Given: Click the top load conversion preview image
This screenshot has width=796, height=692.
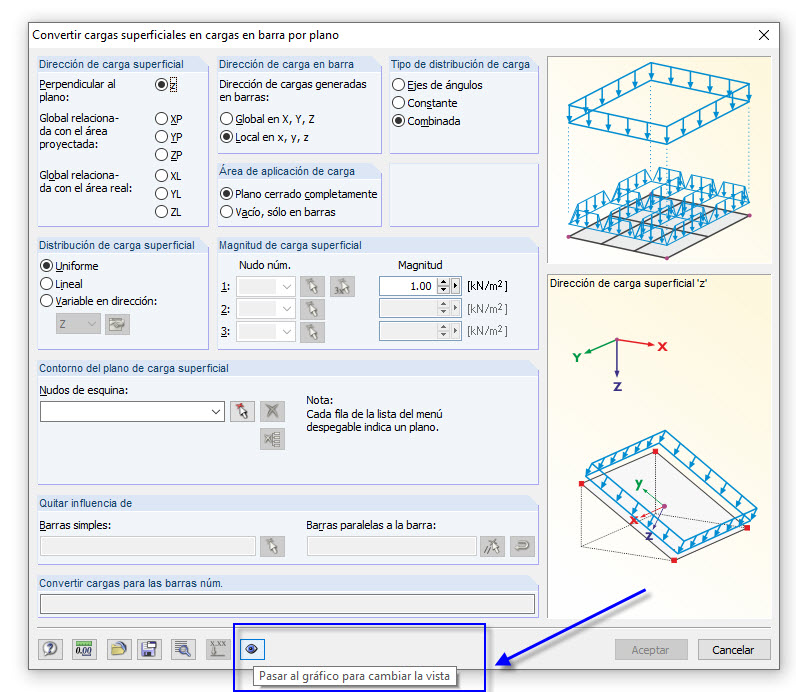Looking at the screenshot, I should (659, 159).
